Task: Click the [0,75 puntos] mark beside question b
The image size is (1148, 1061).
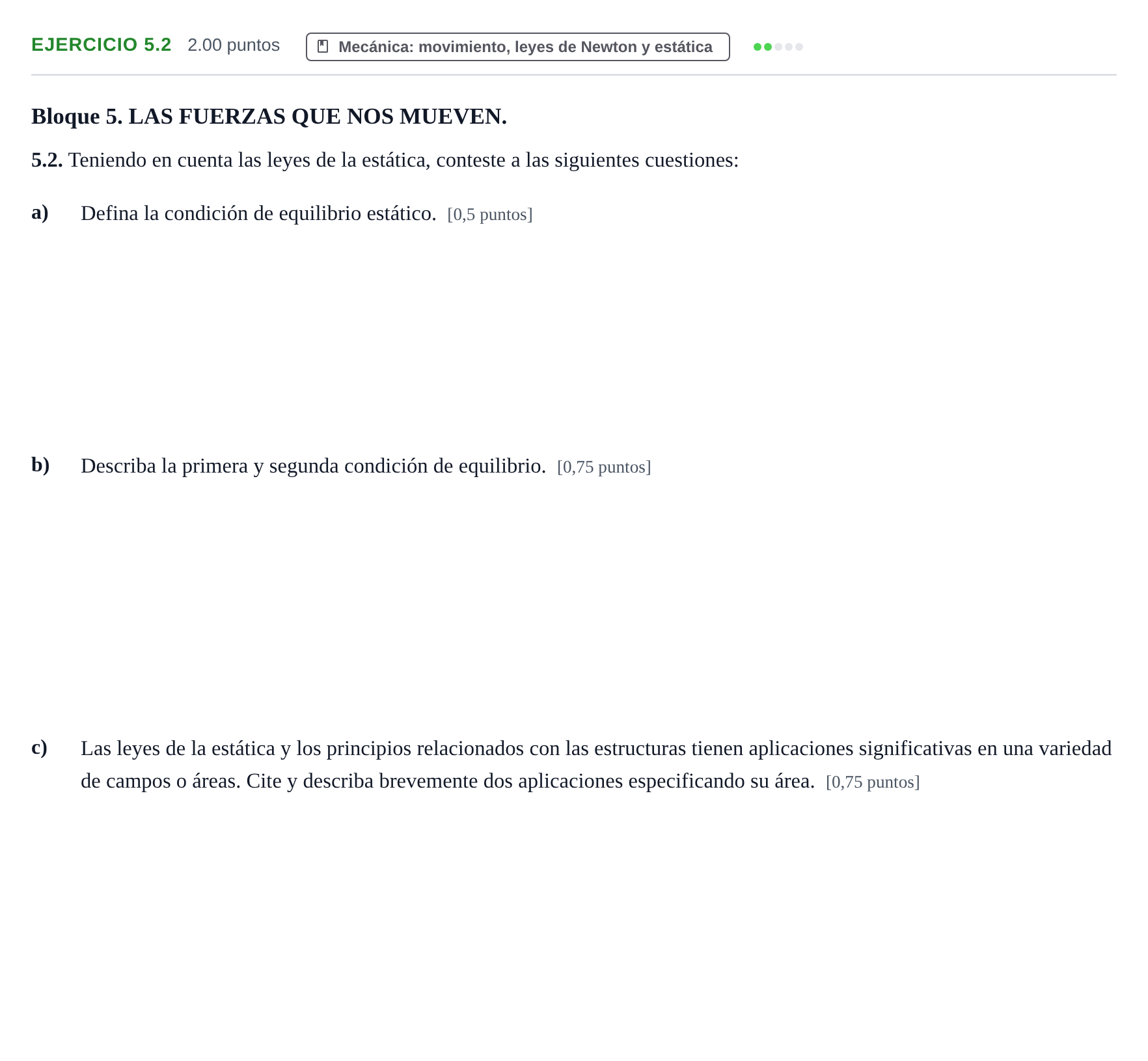Action: [x=604, y=467]
